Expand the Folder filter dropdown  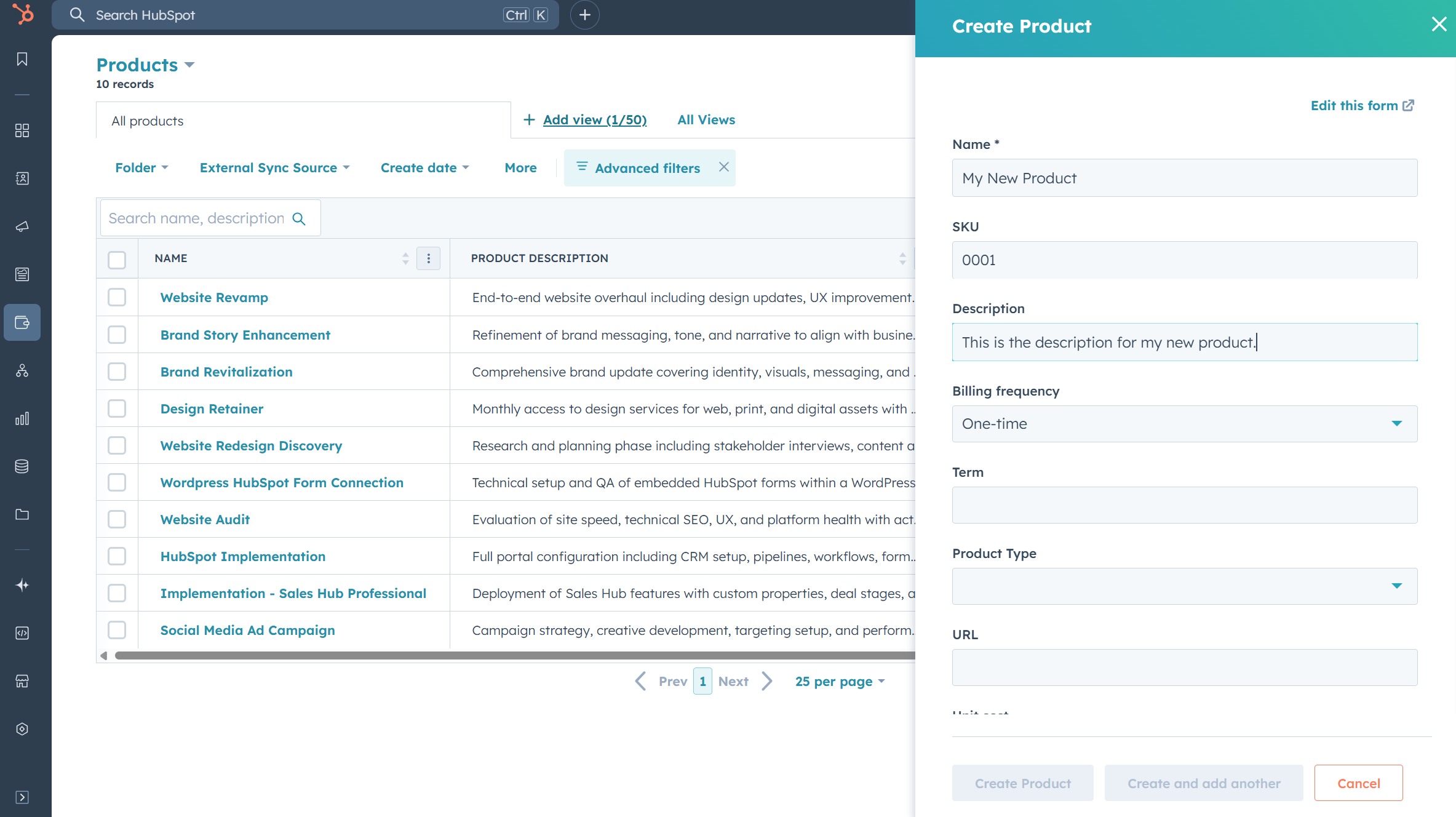(141, 167)
